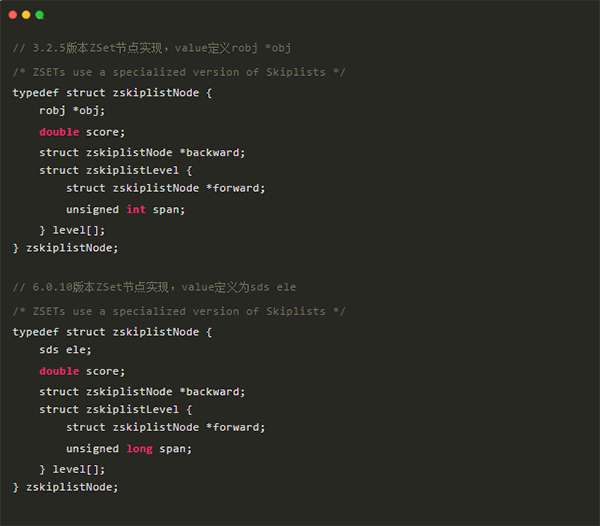Click the second 'typedef struct zskiplistNode {' line

112,332
